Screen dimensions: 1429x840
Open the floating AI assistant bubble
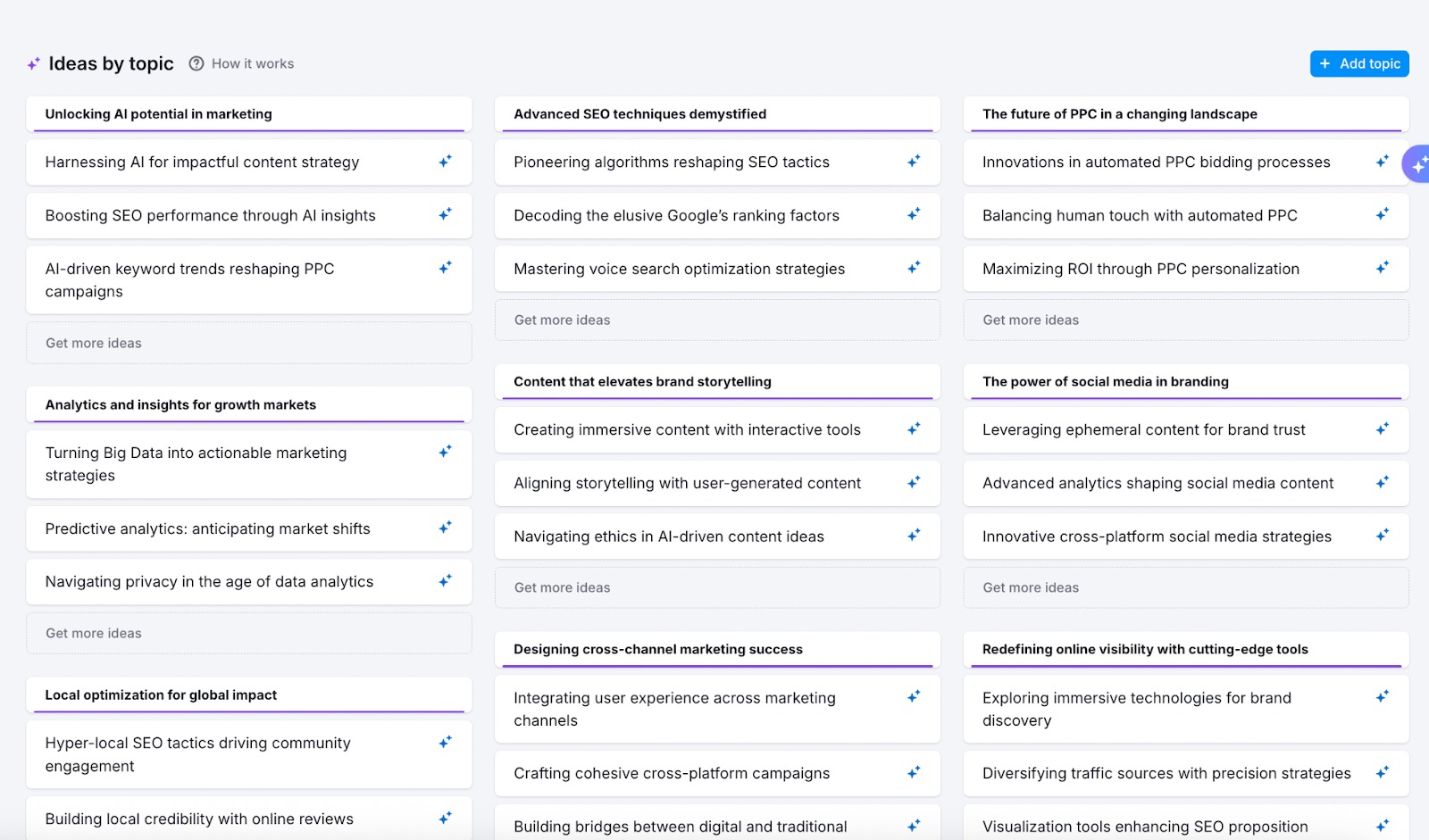1417,164
